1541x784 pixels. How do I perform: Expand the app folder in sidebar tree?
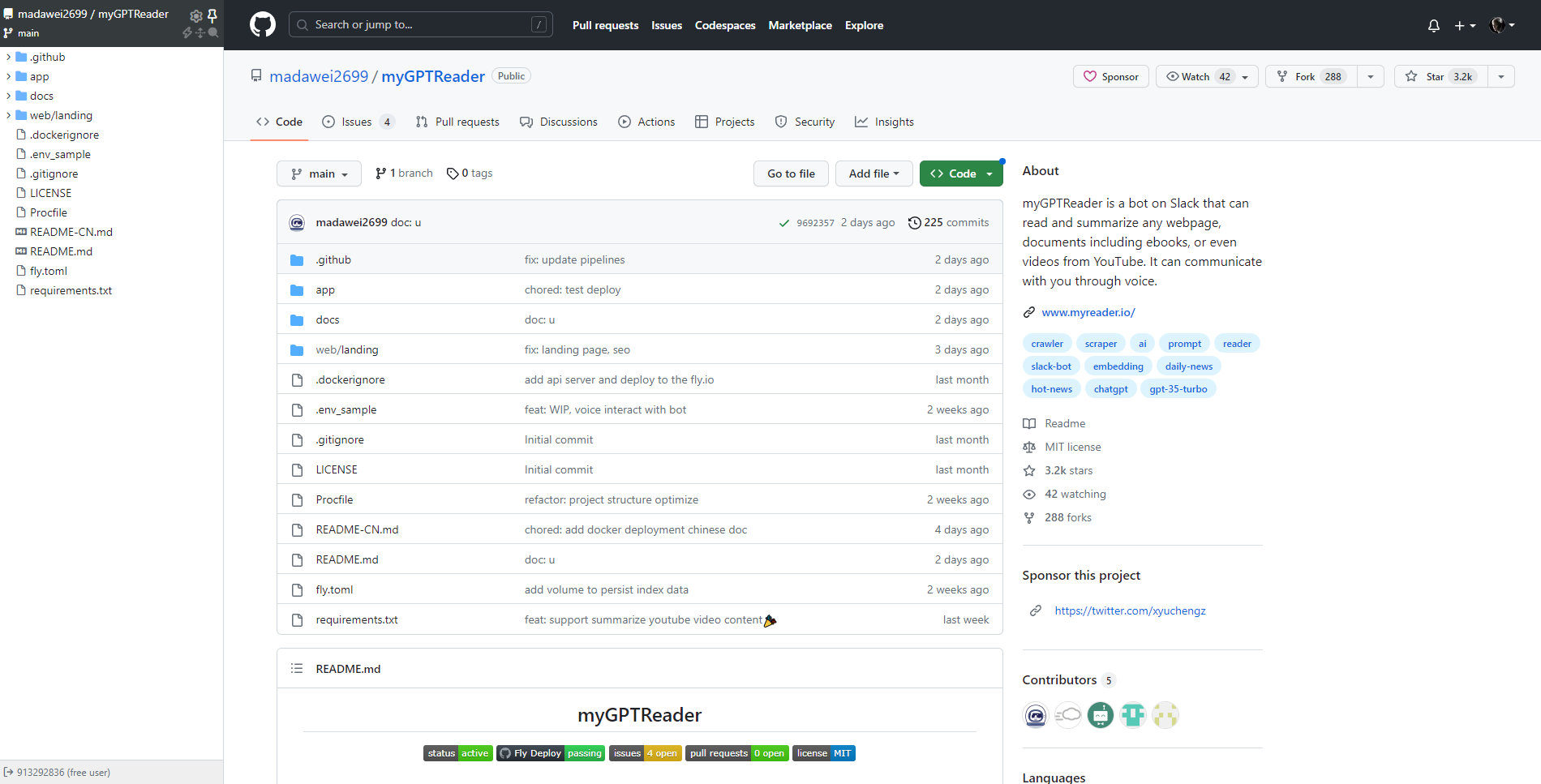9,76
